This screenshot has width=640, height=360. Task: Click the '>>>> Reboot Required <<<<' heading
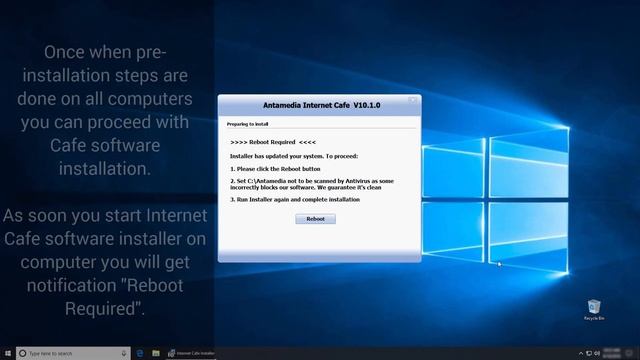[x=273, y=142]
